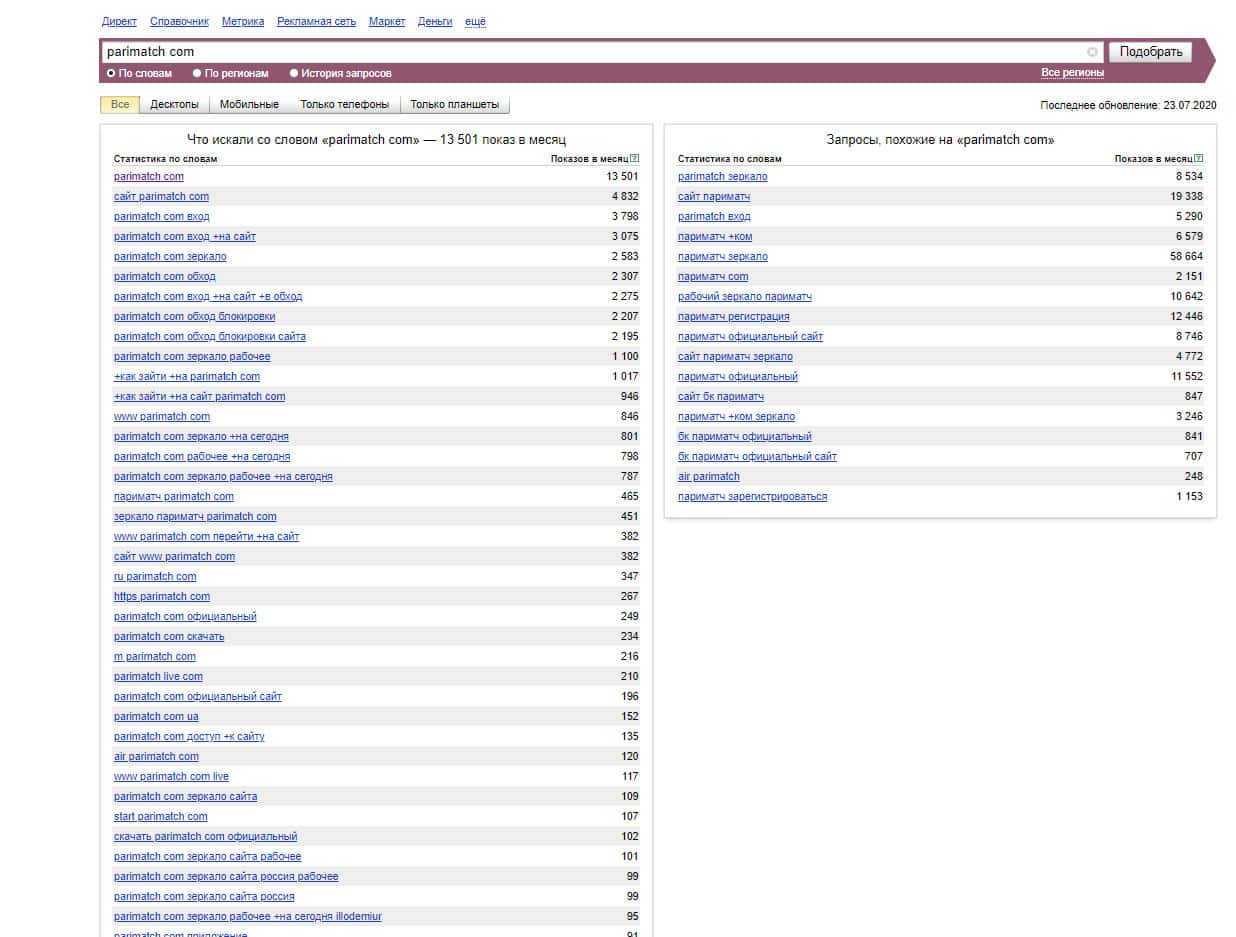Click help icon in left table header
Viewport: 1236px width, 937px height.
(x=635, y=158)
